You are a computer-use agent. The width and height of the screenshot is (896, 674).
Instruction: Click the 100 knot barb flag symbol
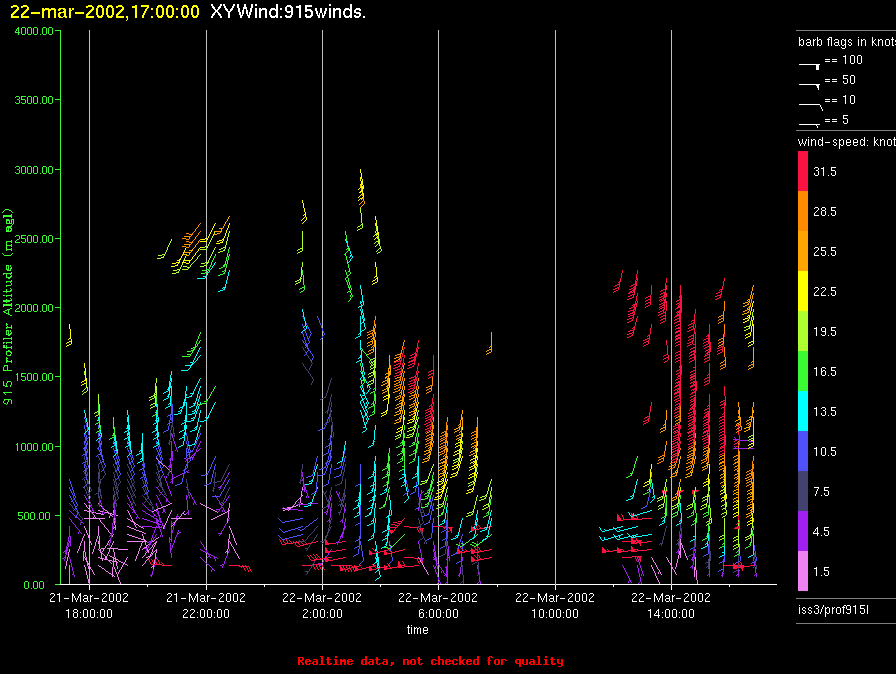(809, 64)
